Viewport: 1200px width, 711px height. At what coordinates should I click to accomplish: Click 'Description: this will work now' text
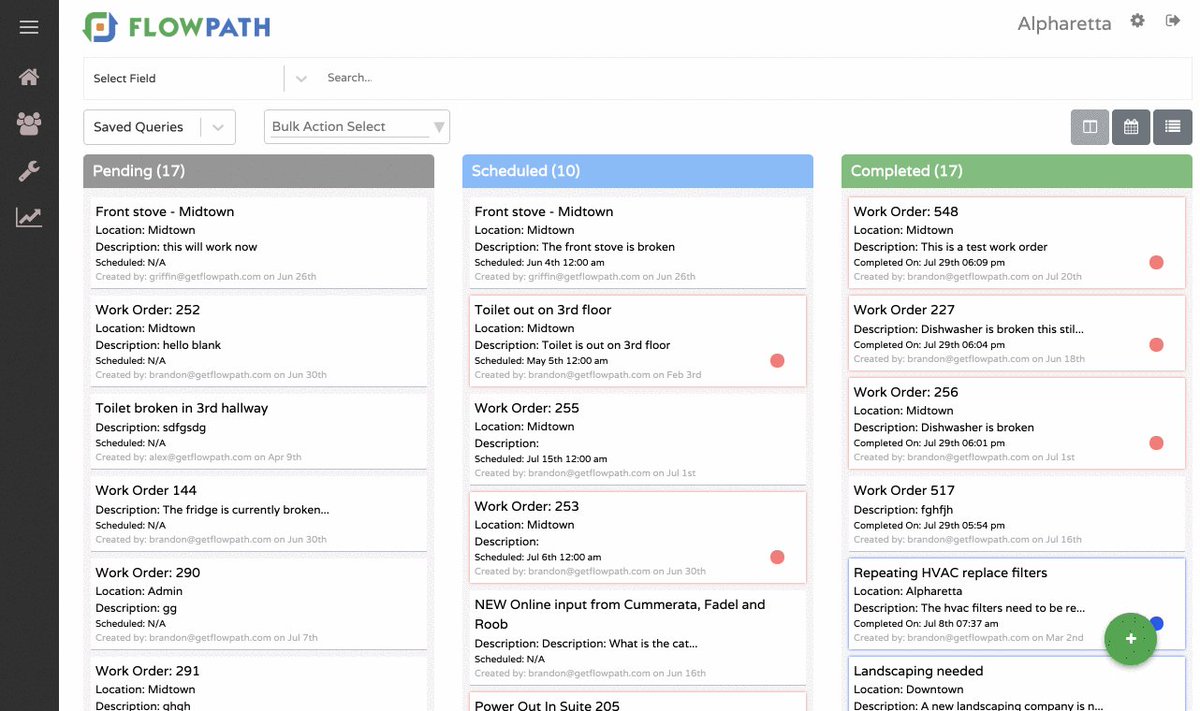click(x=176, y=247)
